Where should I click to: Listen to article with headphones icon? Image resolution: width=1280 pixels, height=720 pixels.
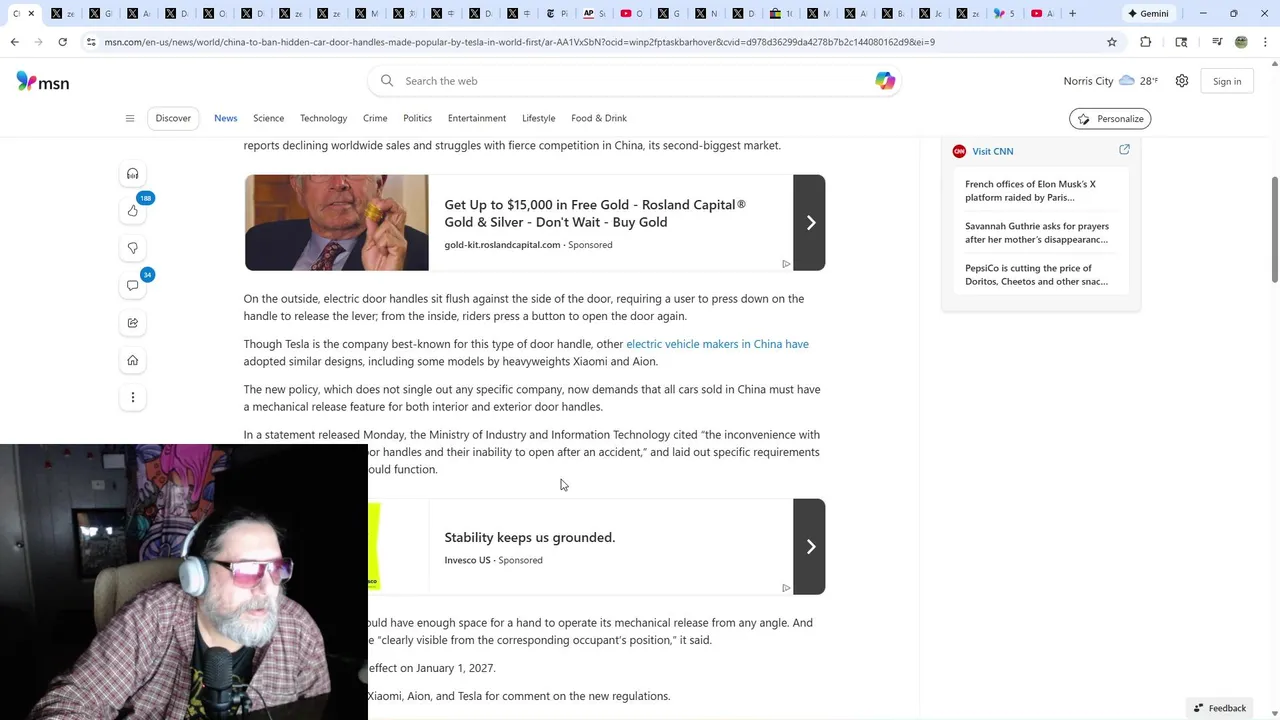(132, 173)
